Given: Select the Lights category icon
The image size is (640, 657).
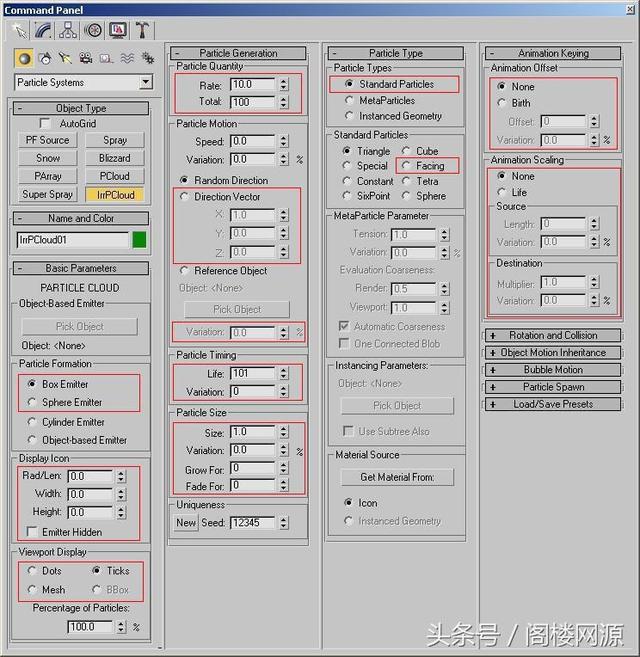Looking at the screenshot, I should pos(65,58).
